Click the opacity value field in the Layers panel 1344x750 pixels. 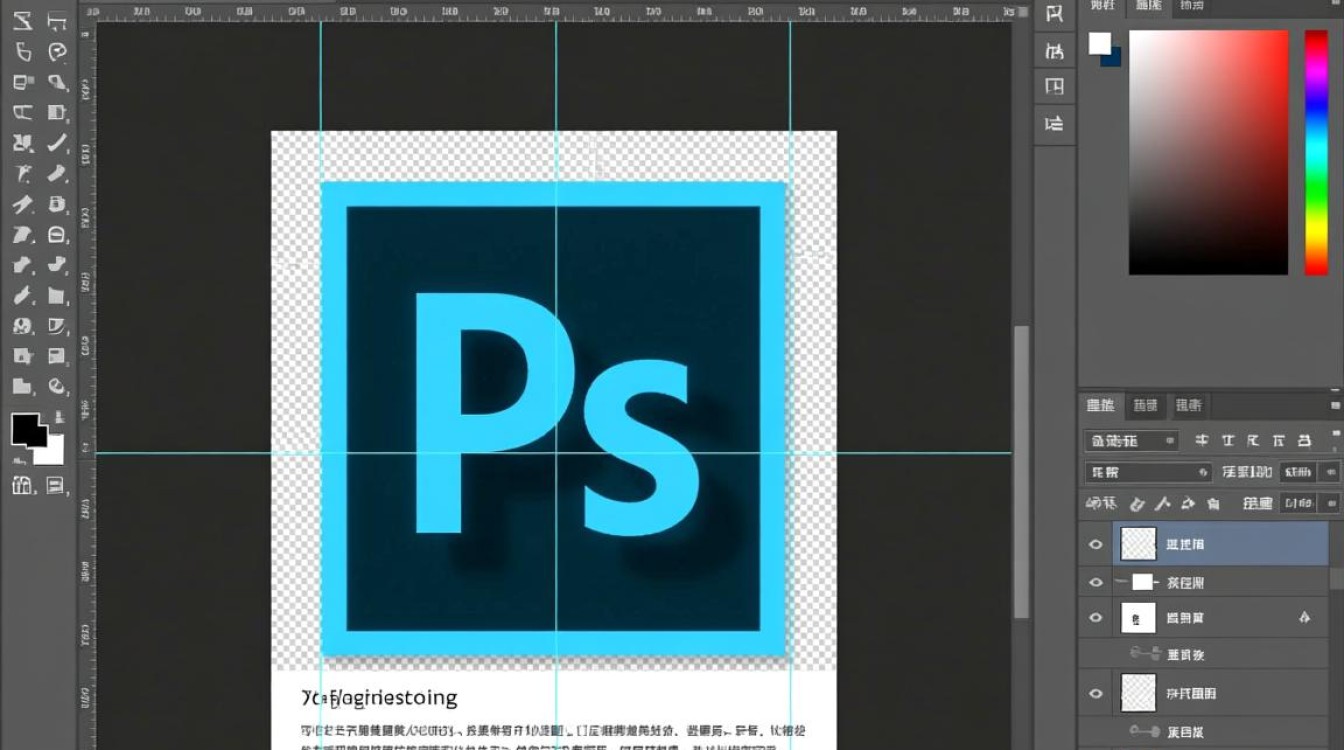[x=1298, y=472]
